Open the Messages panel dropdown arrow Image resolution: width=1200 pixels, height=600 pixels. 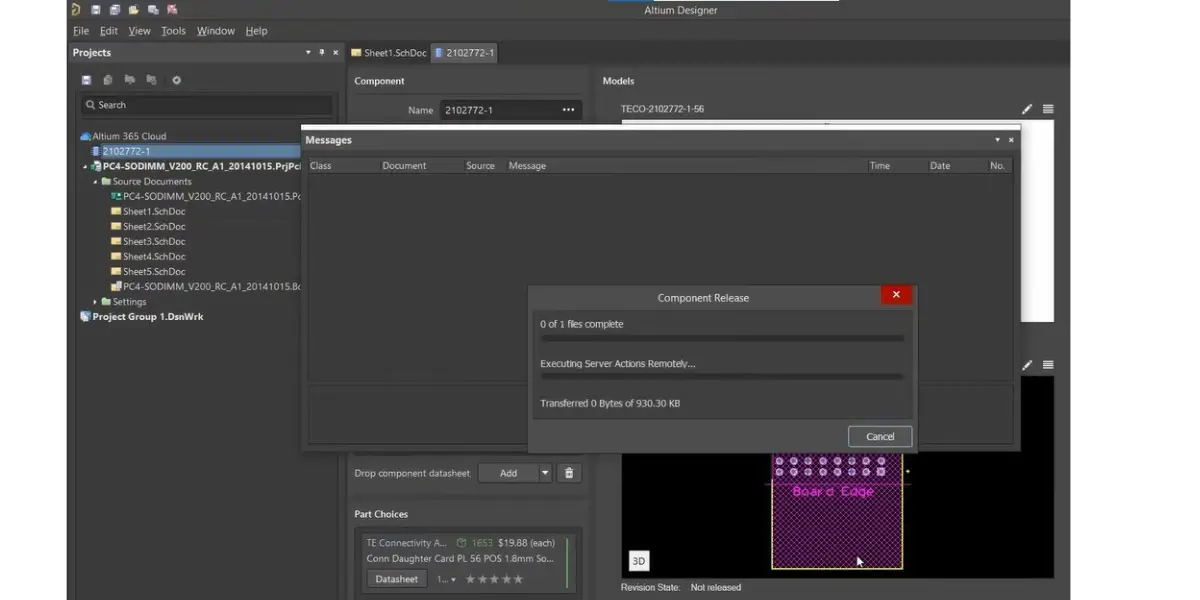tap(997, 141)
